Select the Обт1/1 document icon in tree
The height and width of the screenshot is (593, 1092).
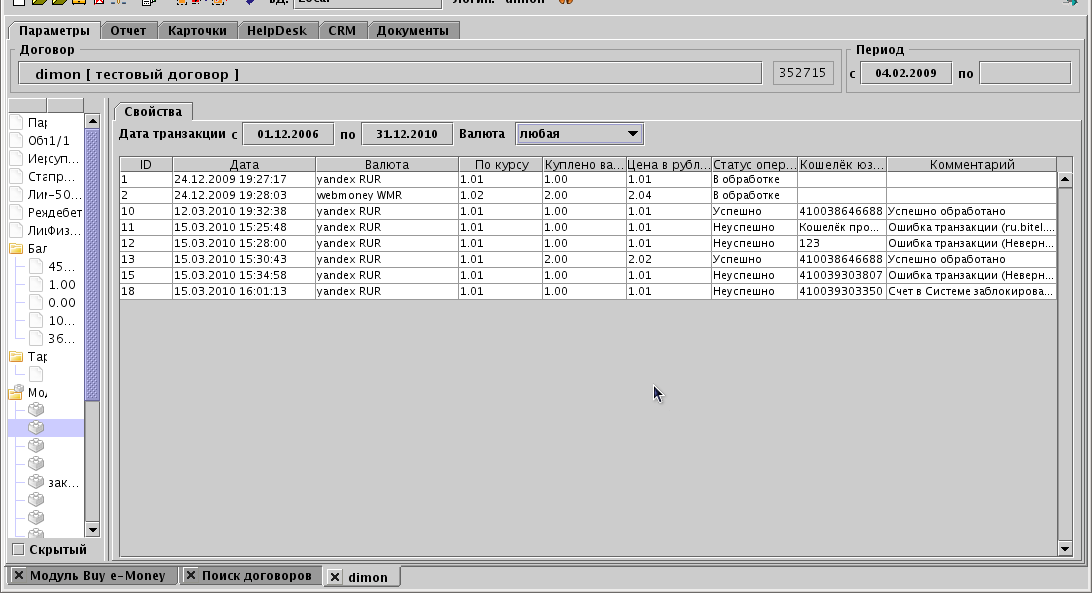coord(17,140)
